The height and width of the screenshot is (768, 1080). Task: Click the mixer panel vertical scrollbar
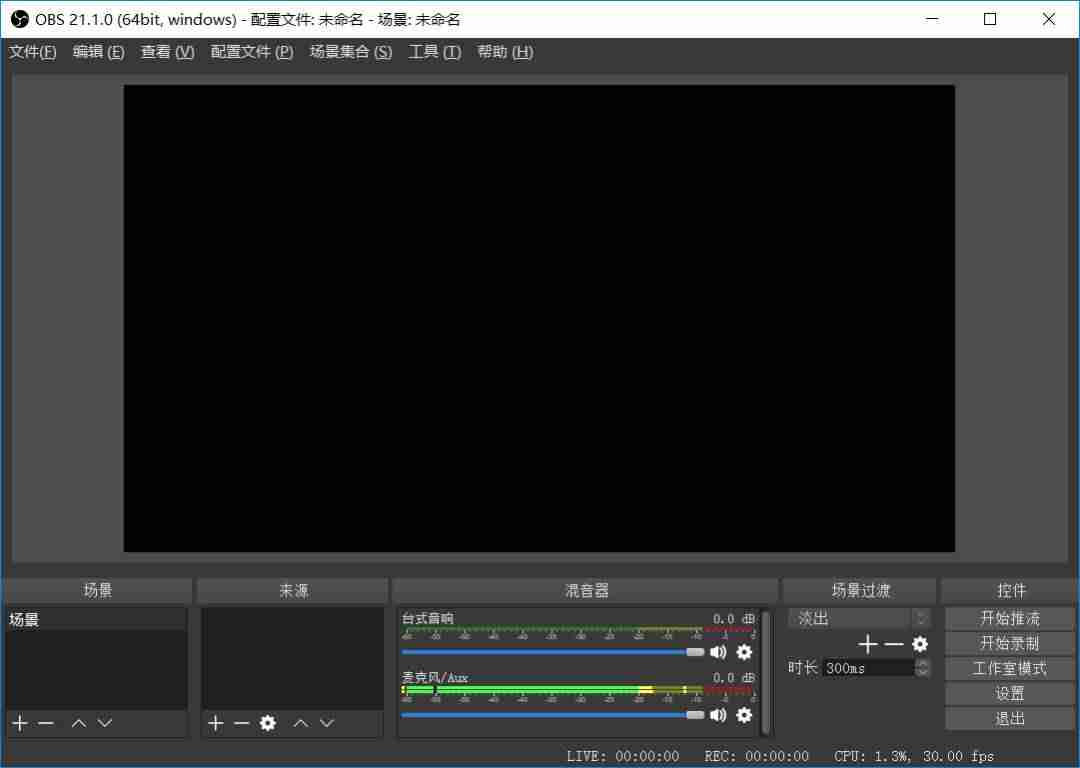pyautogui.click(x=765, y=672)
